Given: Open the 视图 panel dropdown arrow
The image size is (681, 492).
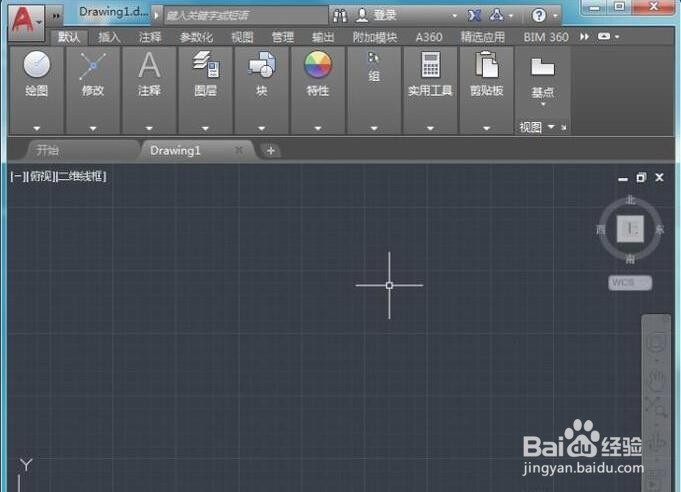Looking at the screenshot, I should tap(551, 127).
